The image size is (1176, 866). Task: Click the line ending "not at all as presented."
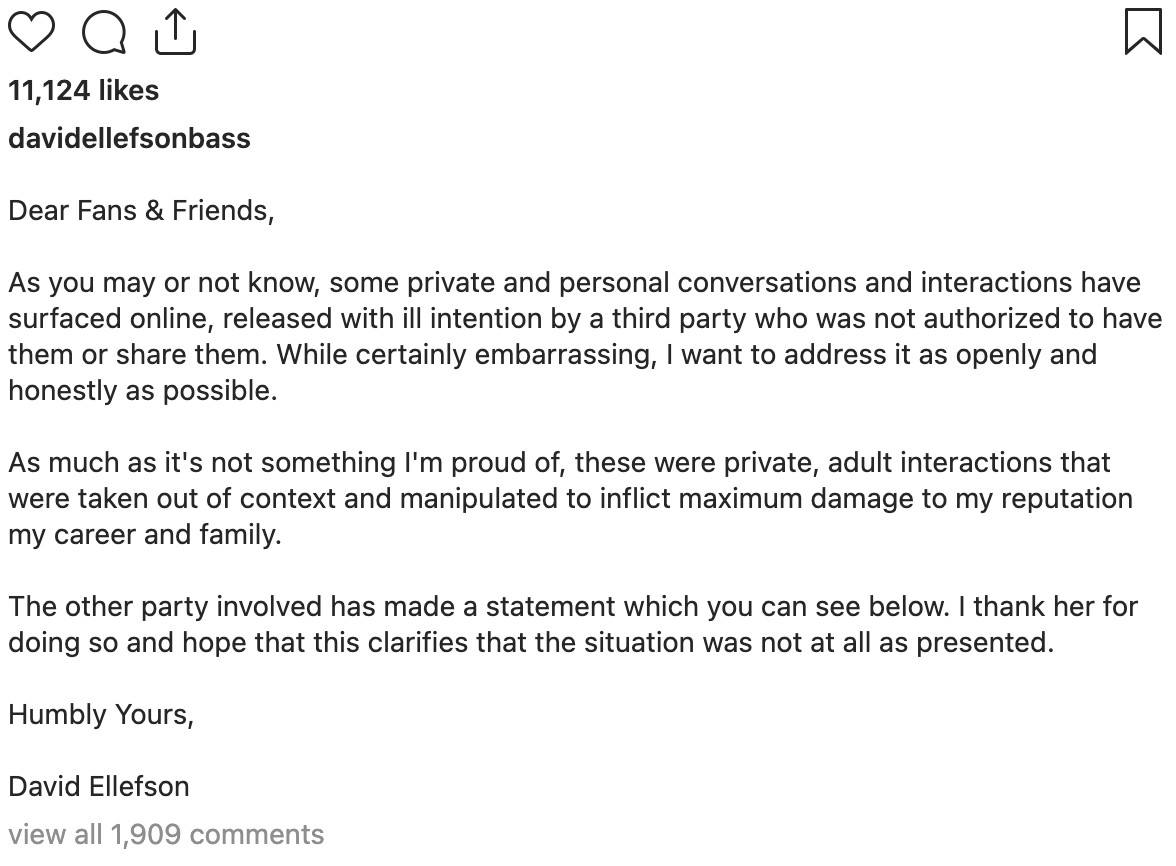tap(531, 643)
